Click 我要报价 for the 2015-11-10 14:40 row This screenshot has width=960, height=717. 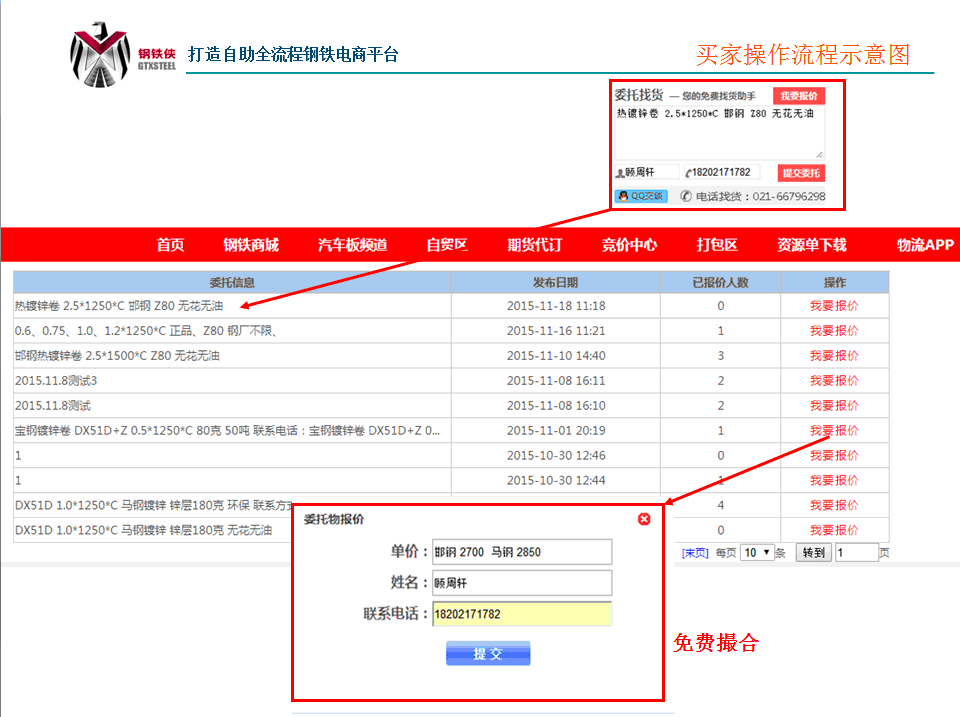point(834,356)
